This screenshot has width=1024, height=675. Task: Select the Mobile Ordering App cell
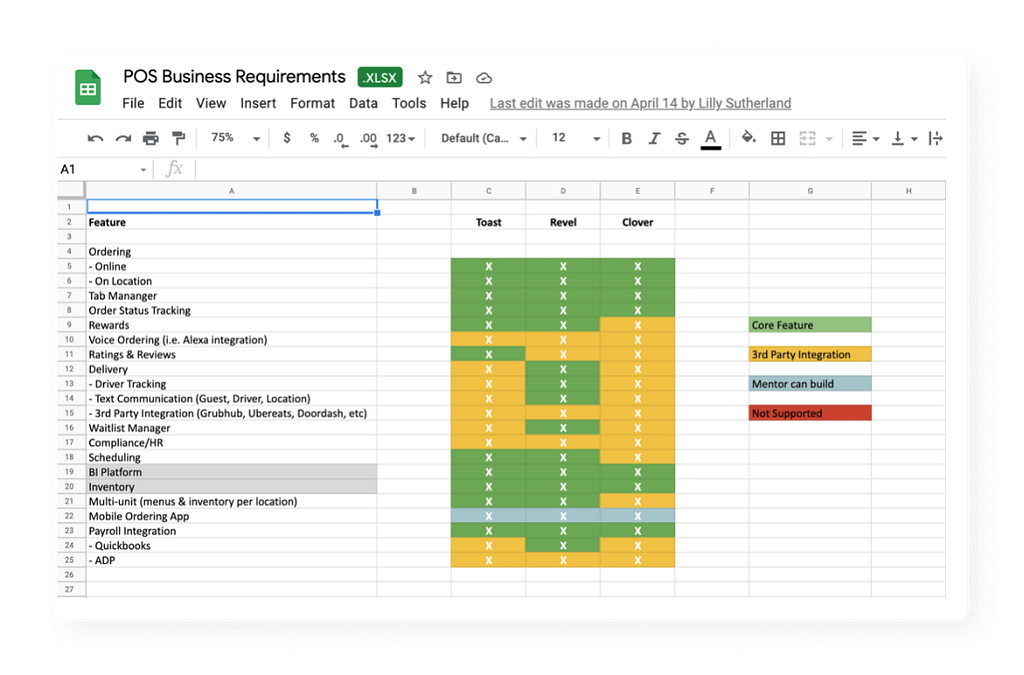point(231,516)
